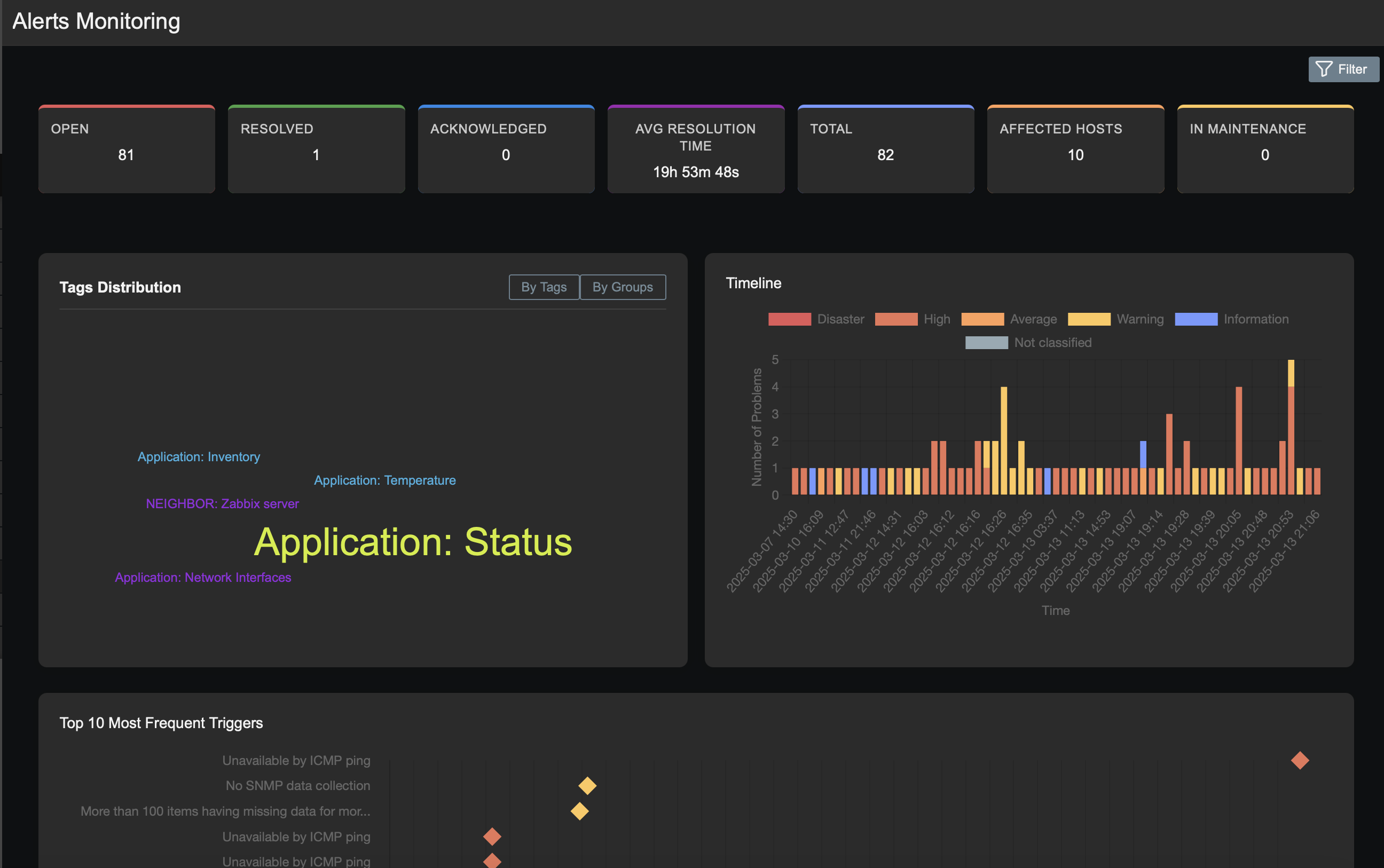Viewport: 1384px width, 868px height.
Task: Toggle High severity legend swatch
Action: tap(895, 319)
